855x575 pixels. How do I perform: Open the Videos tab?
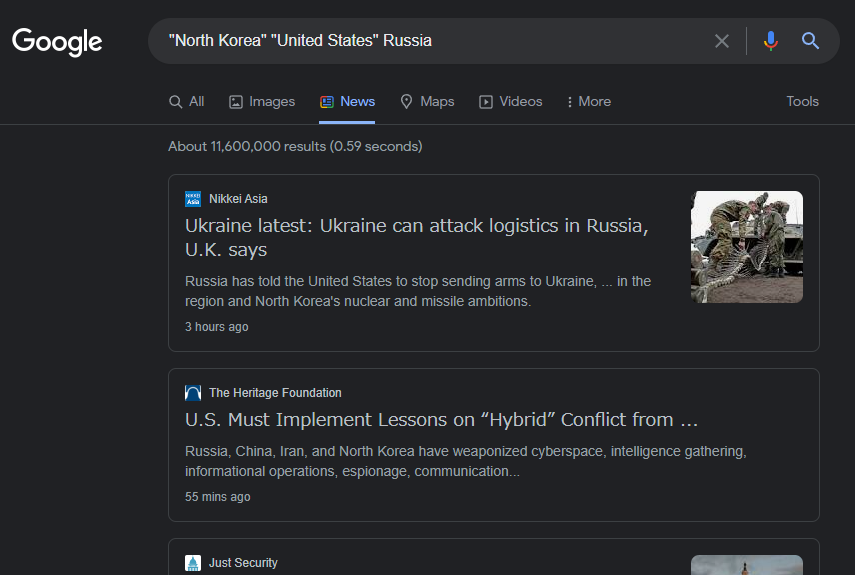510,102
